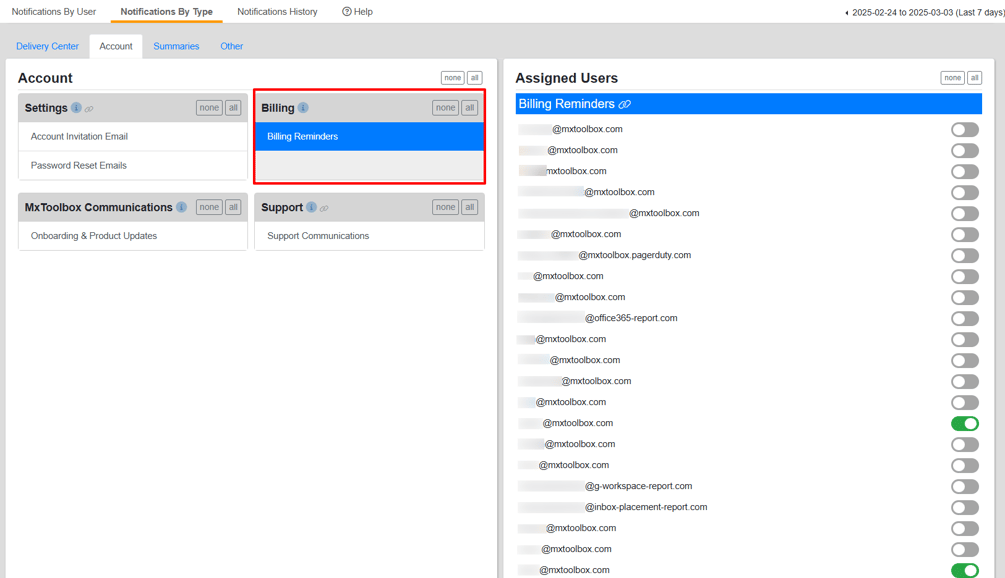Image resolution: width=1005 pixels, height=578 pixels.
Task: Enable the toggle for the pagerduty.com address
Action: click(964, 255)
